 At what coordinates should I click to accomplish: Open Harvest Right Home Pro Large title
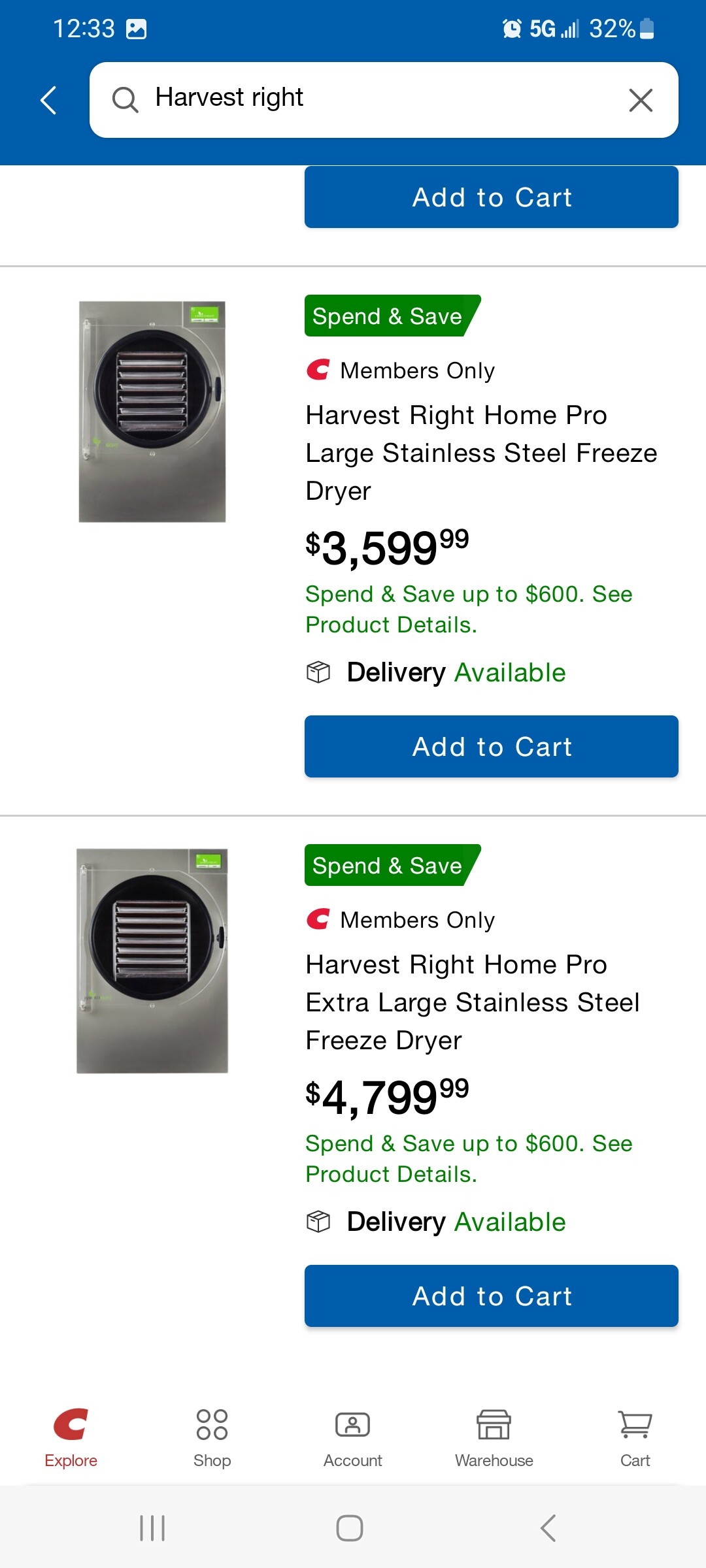[x=481, y=453]
